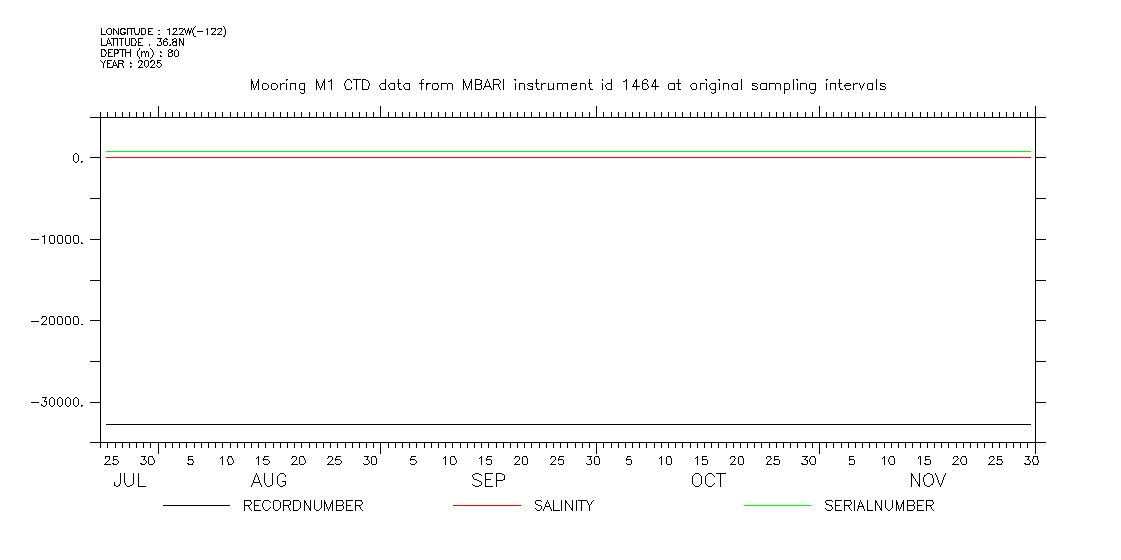Select the AUG month label
This screenshot has height=560, width=1121.
(x=268, y=481)
